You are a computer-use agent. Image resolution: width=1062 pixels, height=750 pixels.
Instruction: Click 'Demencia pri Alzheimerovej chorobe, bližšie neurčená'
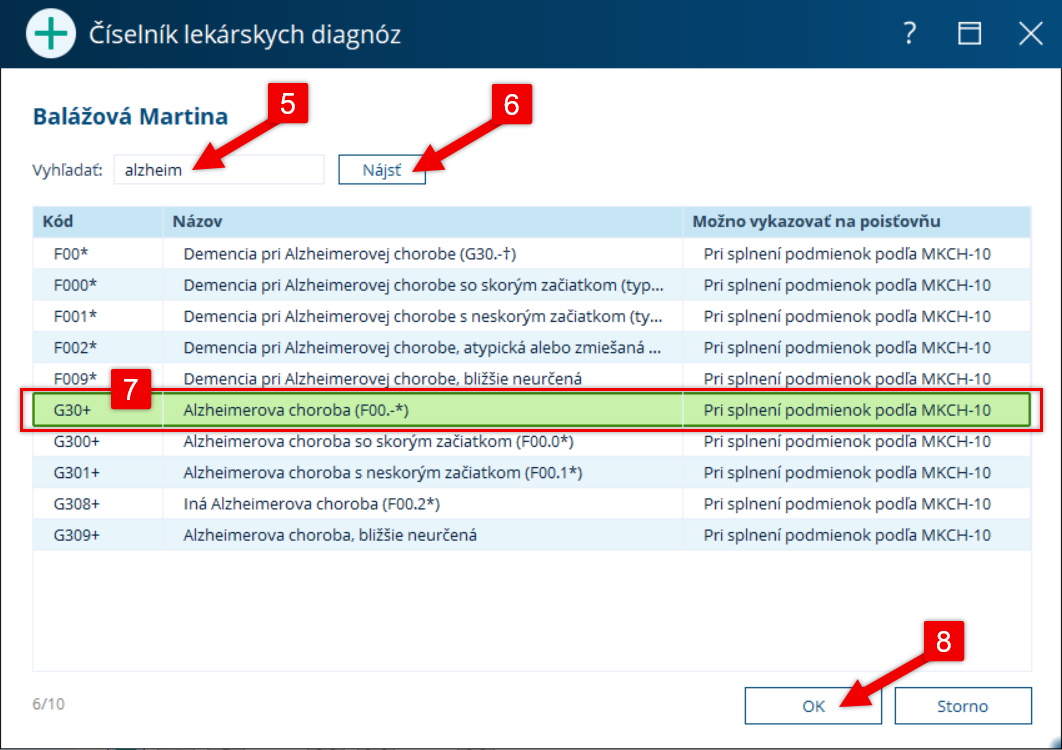click(x=383, y=379)
